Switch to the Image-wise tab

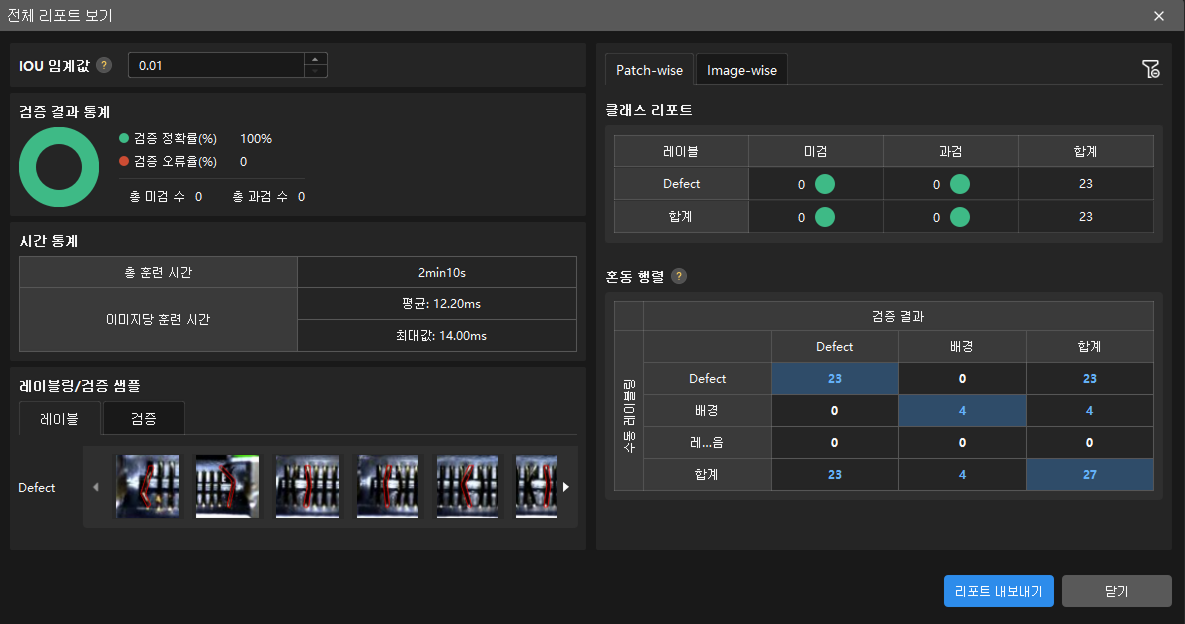tap(742, 71)
